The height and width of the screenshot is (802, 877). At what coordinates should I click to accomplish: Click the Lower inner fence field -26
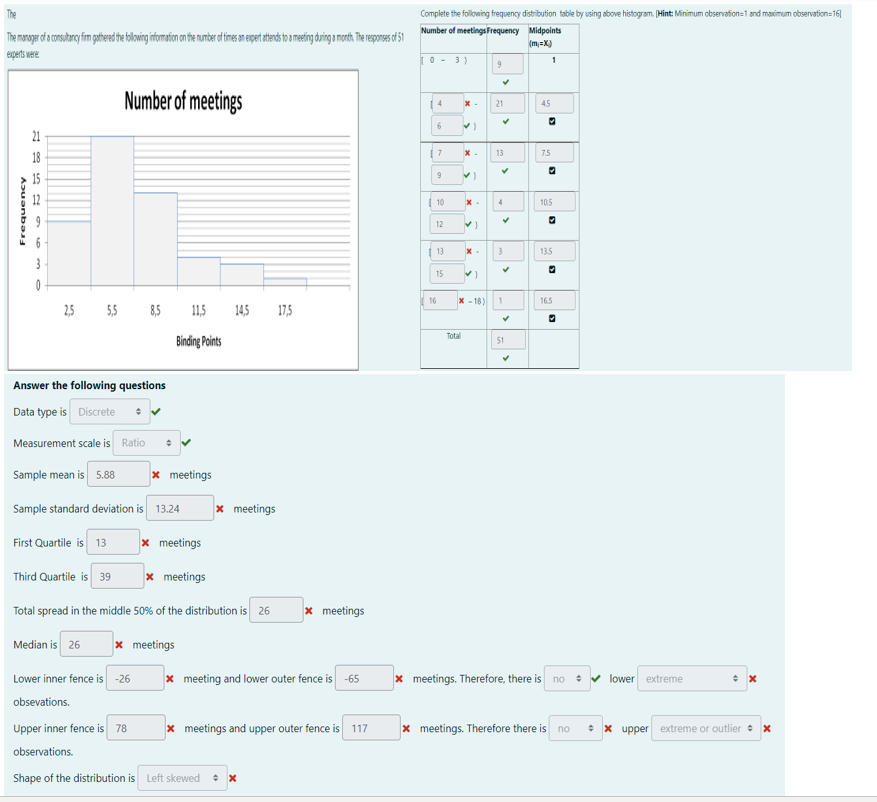coord(135,678)
